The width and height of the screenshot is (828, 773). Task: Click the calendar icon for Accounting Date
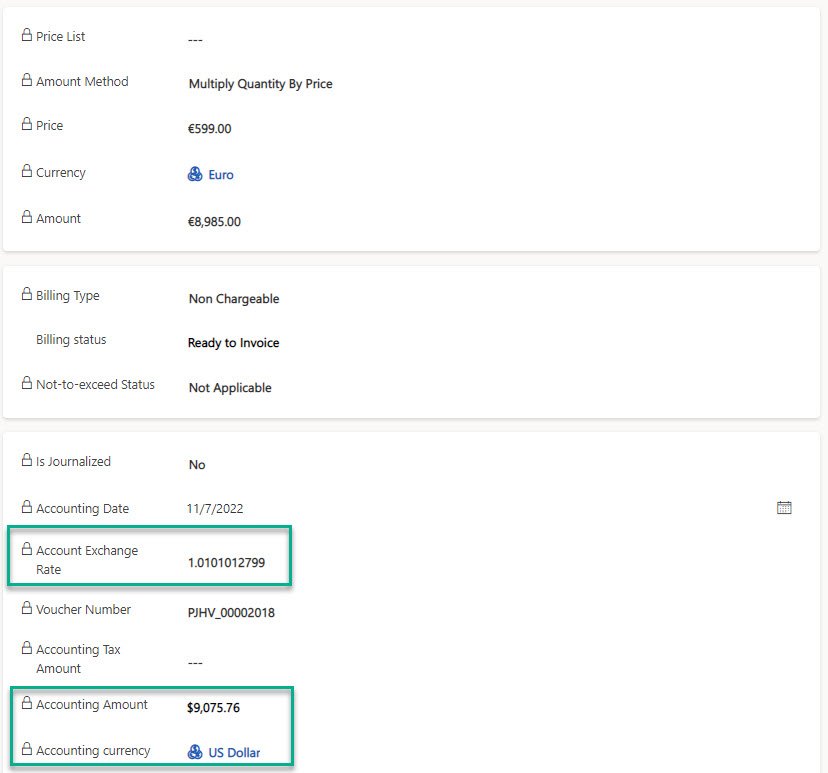click(784, 508)
